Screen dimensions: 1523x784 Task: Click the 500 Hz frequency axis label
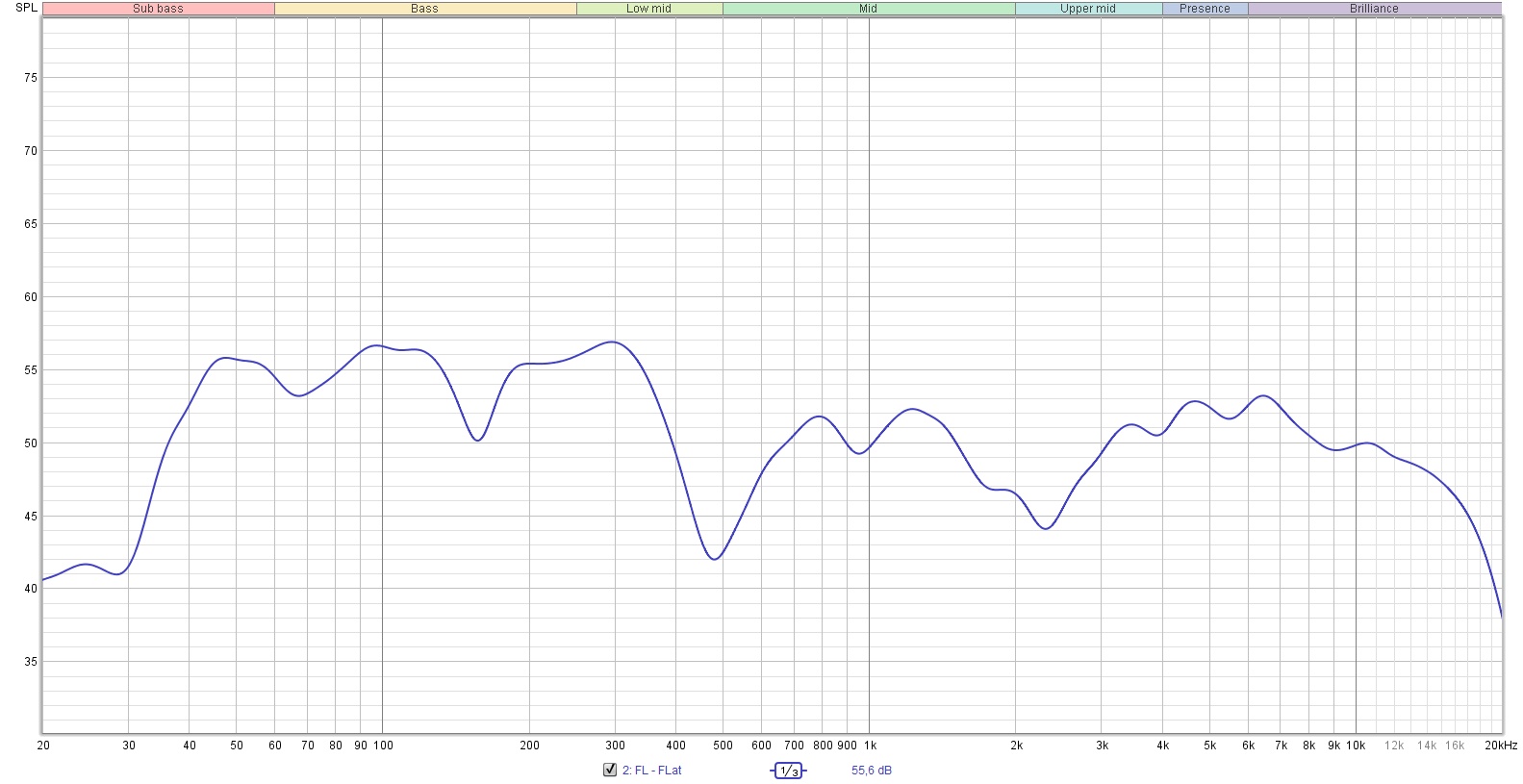point(723,746)
